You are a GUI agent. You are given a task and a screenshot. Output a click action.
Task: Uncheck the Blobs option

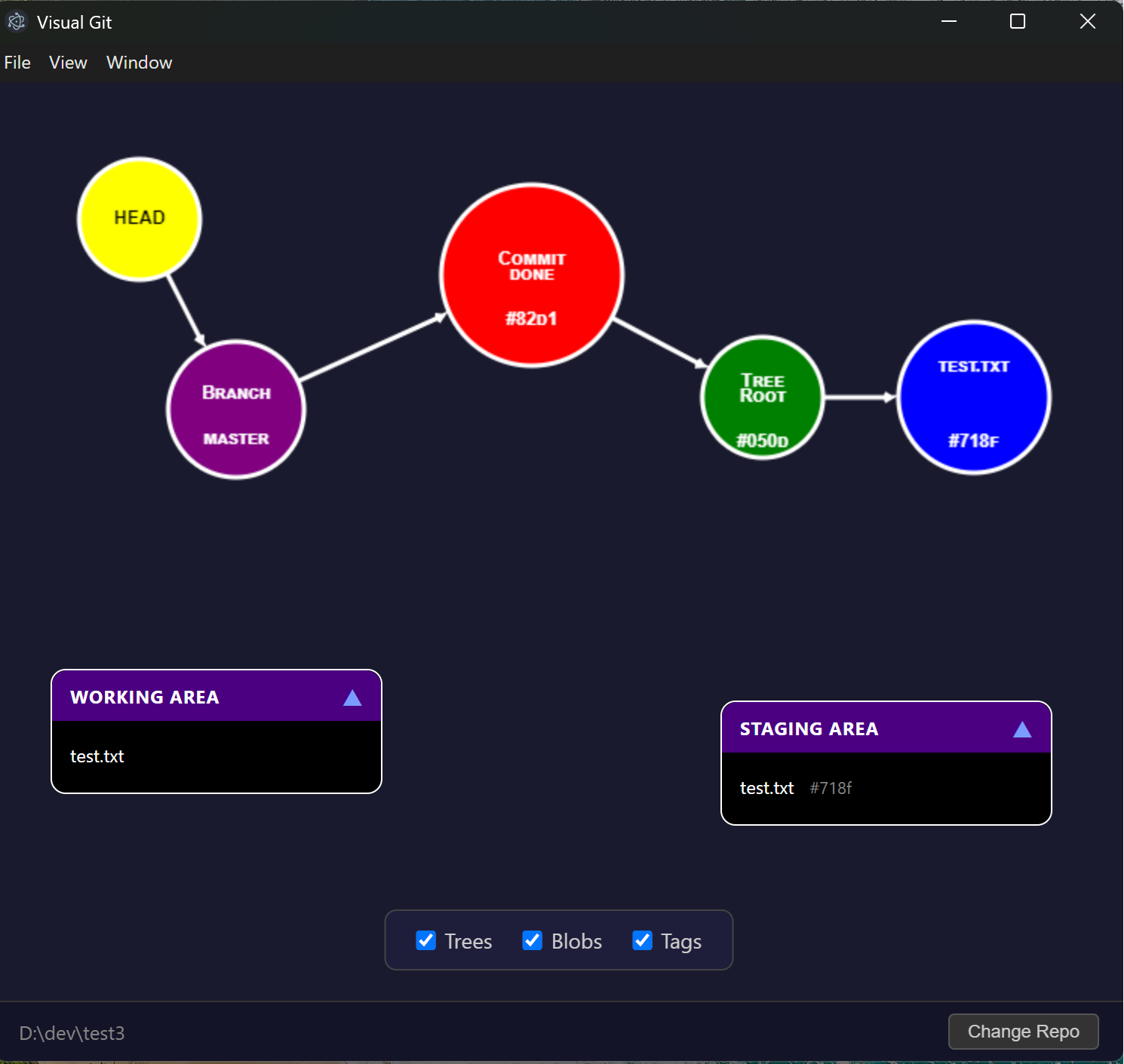click(533, 940)
